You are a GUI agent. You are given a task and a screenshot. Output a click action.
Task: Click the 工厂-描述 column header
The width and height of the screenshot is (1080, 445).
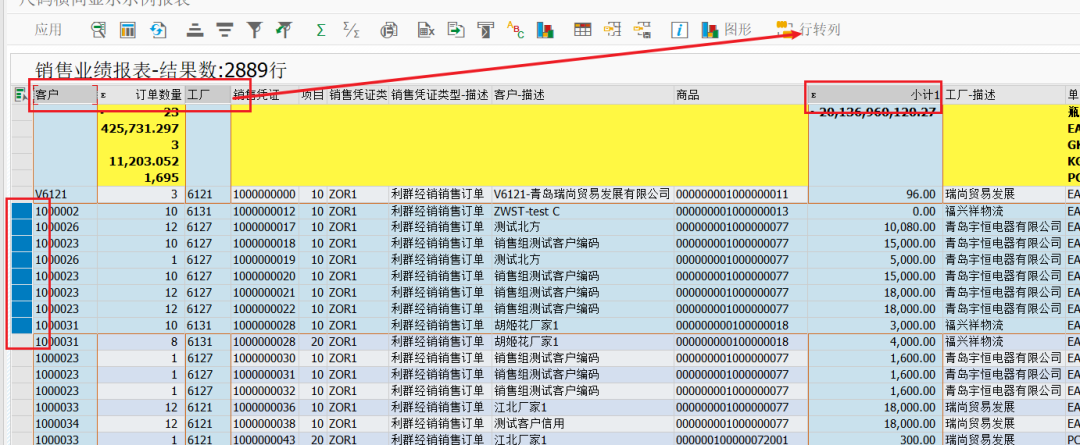pos(1004,95)
